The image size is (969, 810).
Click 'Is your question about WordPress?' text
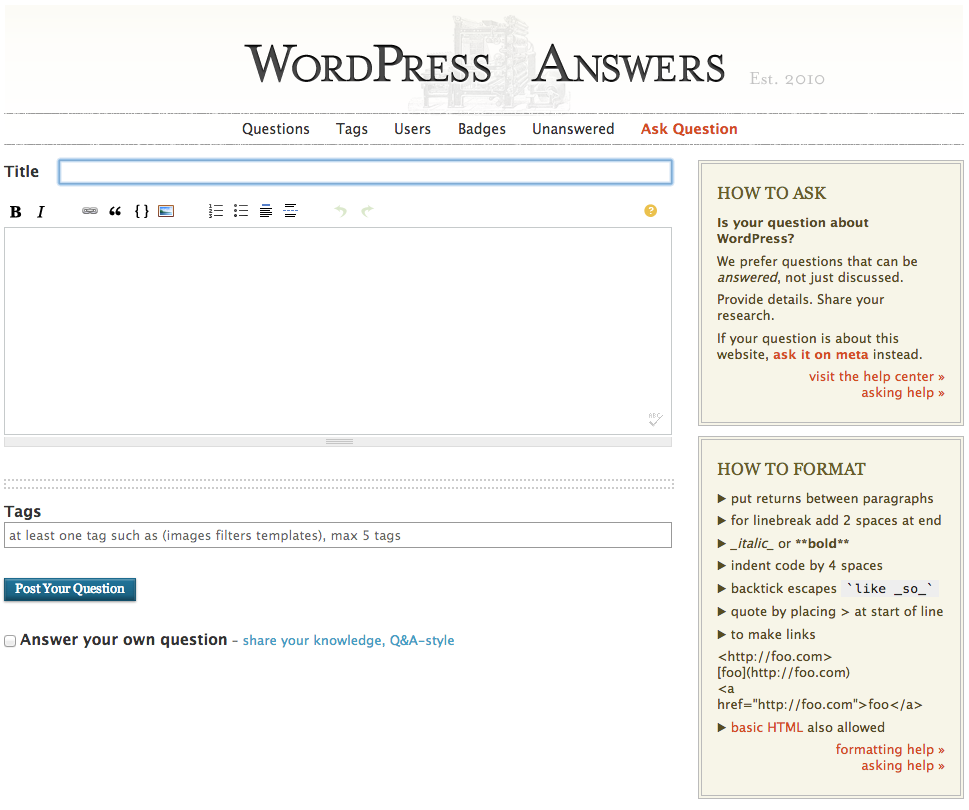click(793, 230)
